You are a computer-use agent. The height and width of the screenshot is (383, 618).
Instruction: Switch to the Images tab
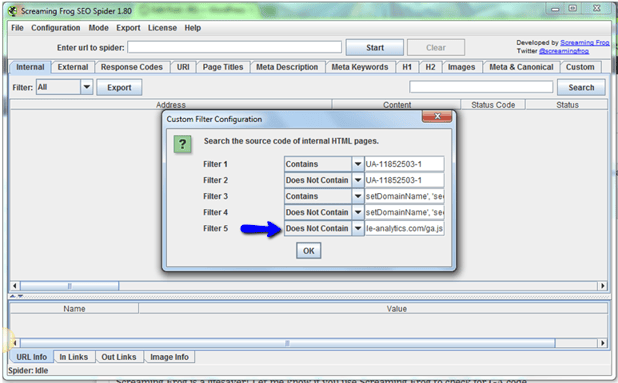(462, 67)
